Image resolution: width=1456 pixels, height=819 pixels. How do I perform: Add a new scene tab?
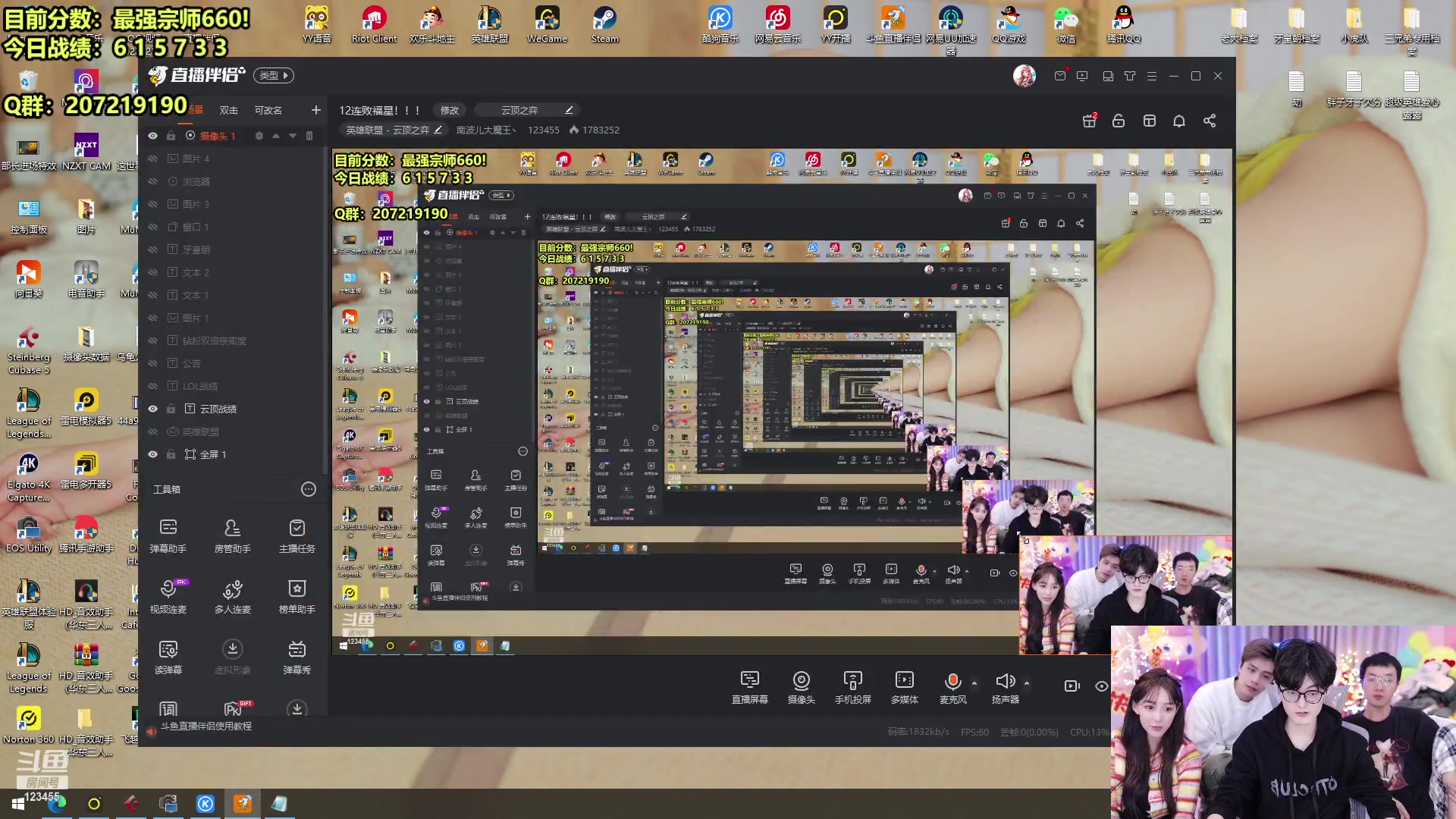[x=316, y=110]
